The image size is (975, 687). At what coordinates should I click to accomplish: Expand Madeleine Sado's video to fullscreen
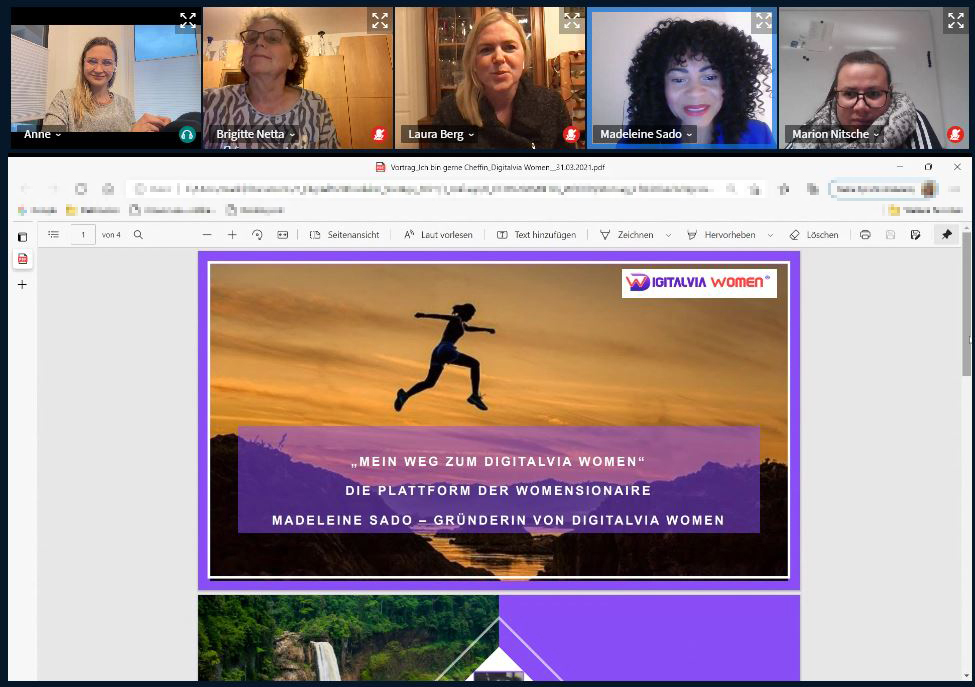click(x=764, y=21)
